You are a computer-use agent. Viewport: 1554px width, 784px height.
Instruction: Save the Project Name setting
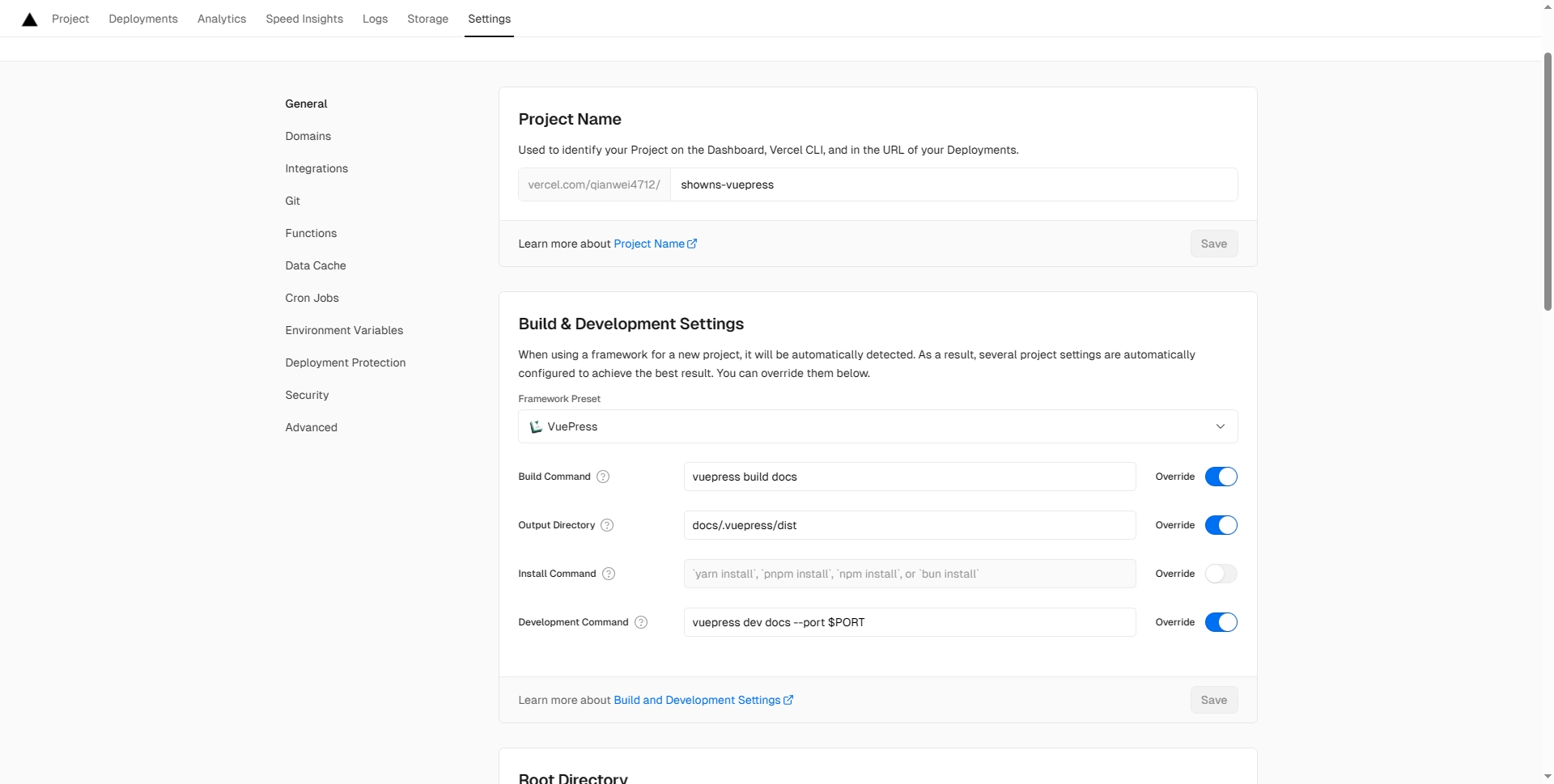coord(1213,244)
